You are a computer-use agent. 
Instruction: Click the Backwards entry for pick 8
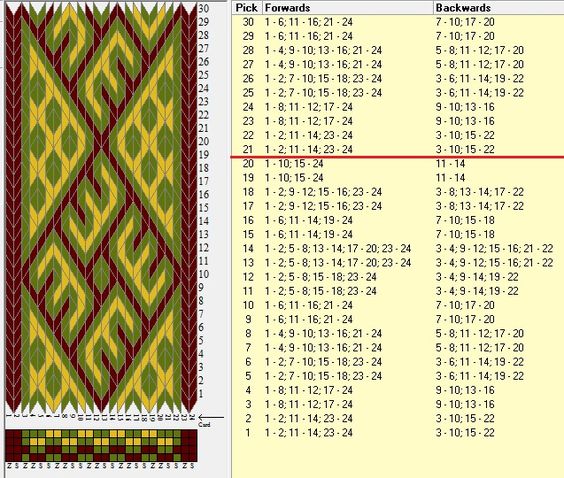pos(479,333)
